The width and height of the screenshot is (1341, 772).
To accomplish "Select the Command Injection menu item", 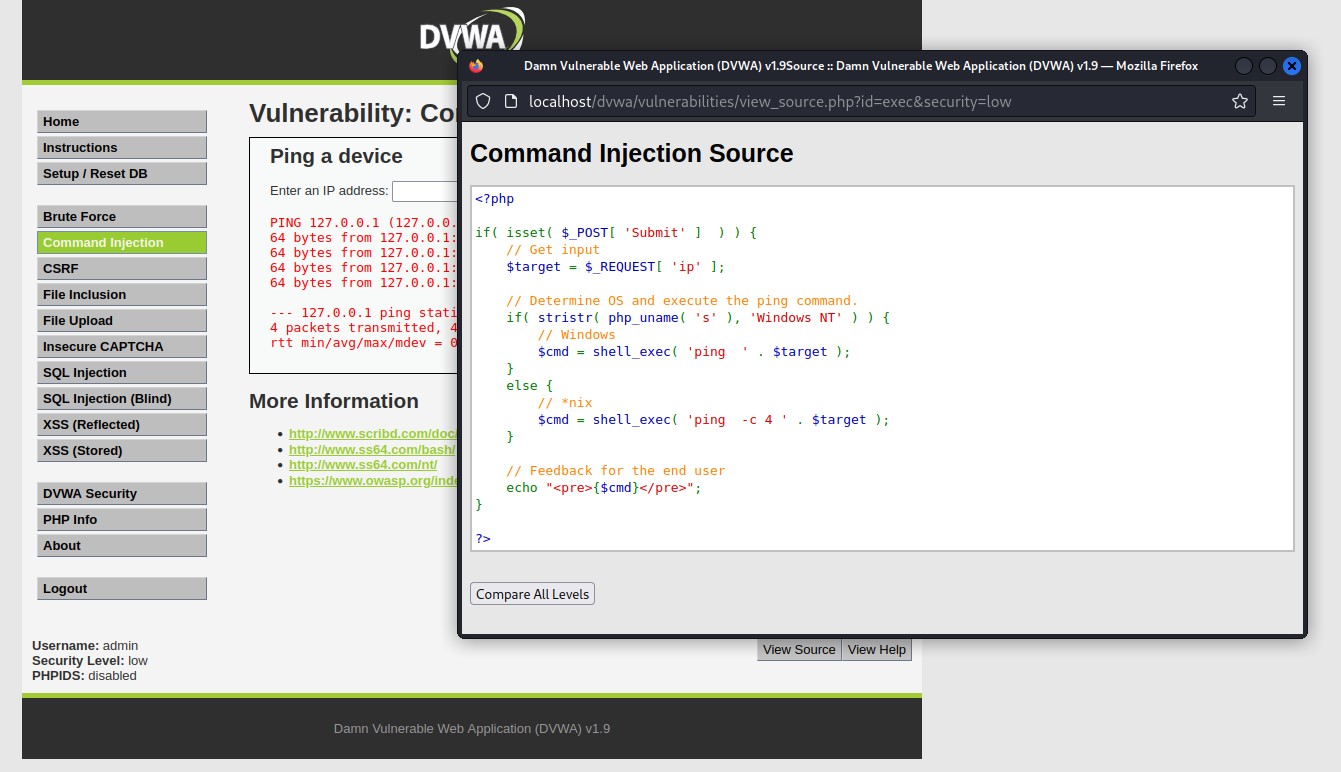I will (x=122, y=243).
